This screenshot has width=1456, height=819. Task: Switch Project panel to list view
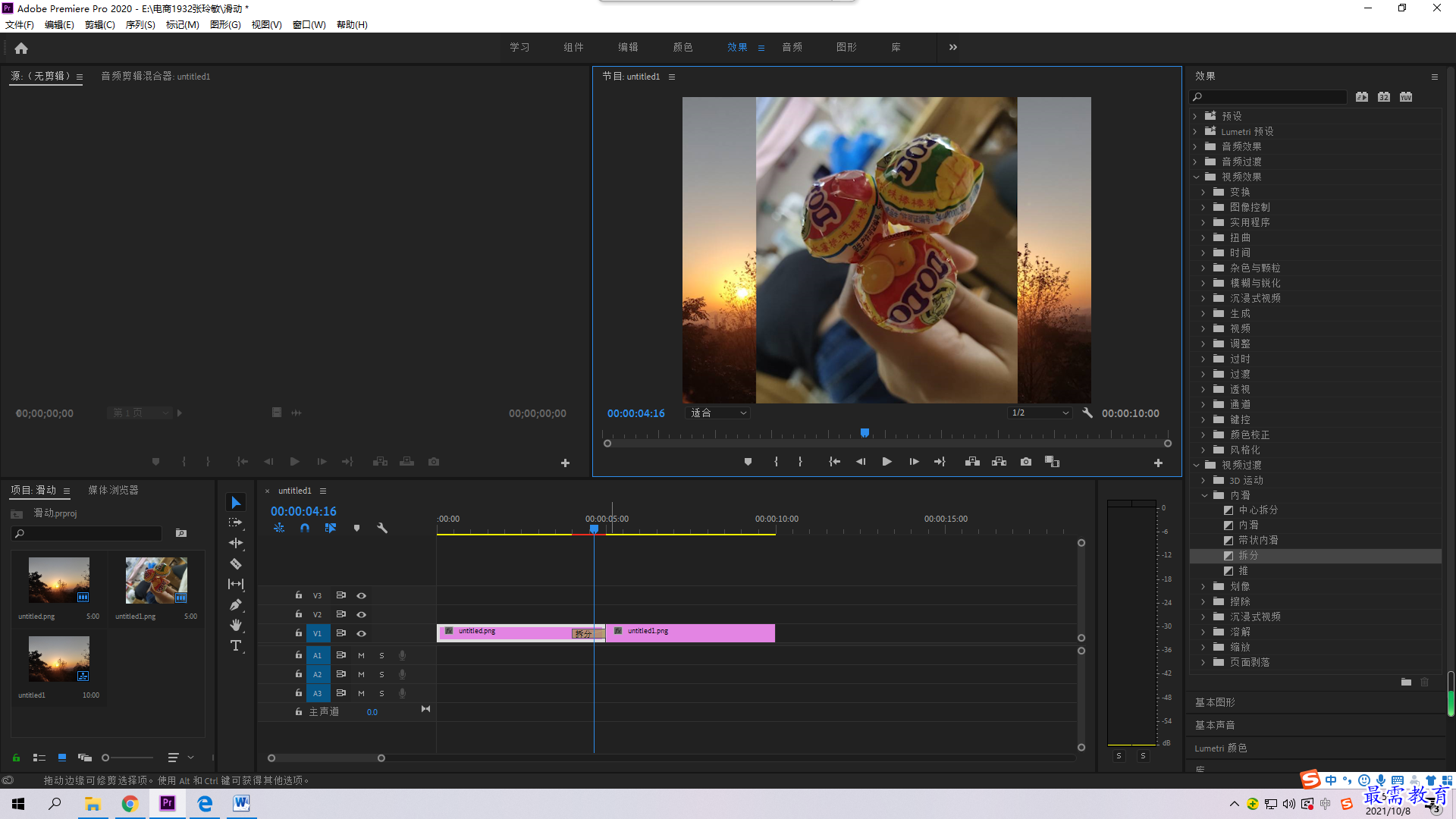pos(39,758)
